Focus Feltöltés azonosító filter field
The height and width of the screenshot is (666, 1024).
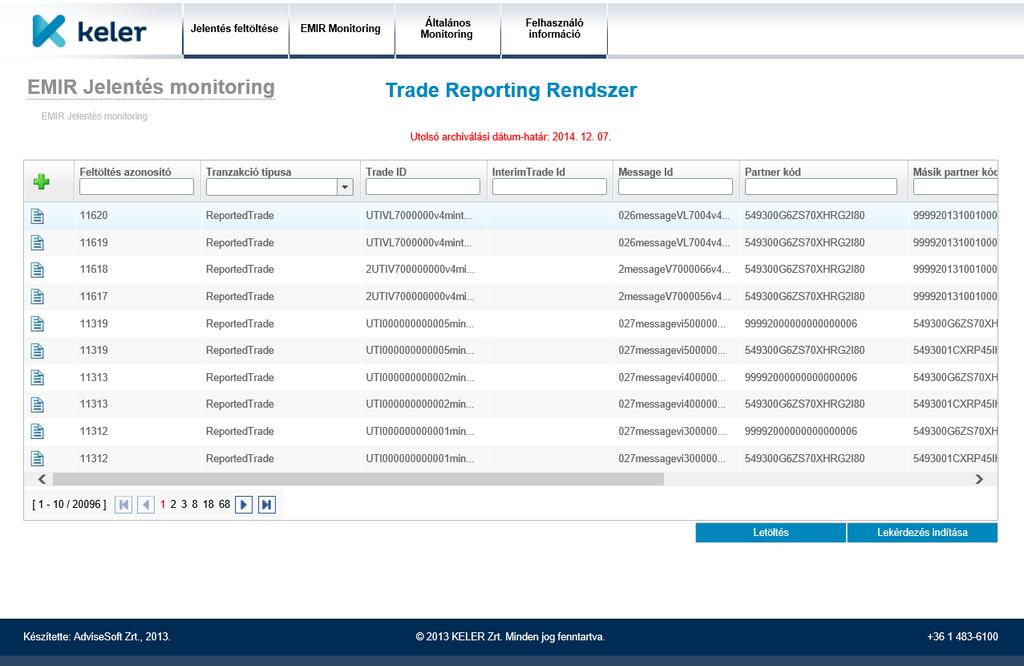136,187
